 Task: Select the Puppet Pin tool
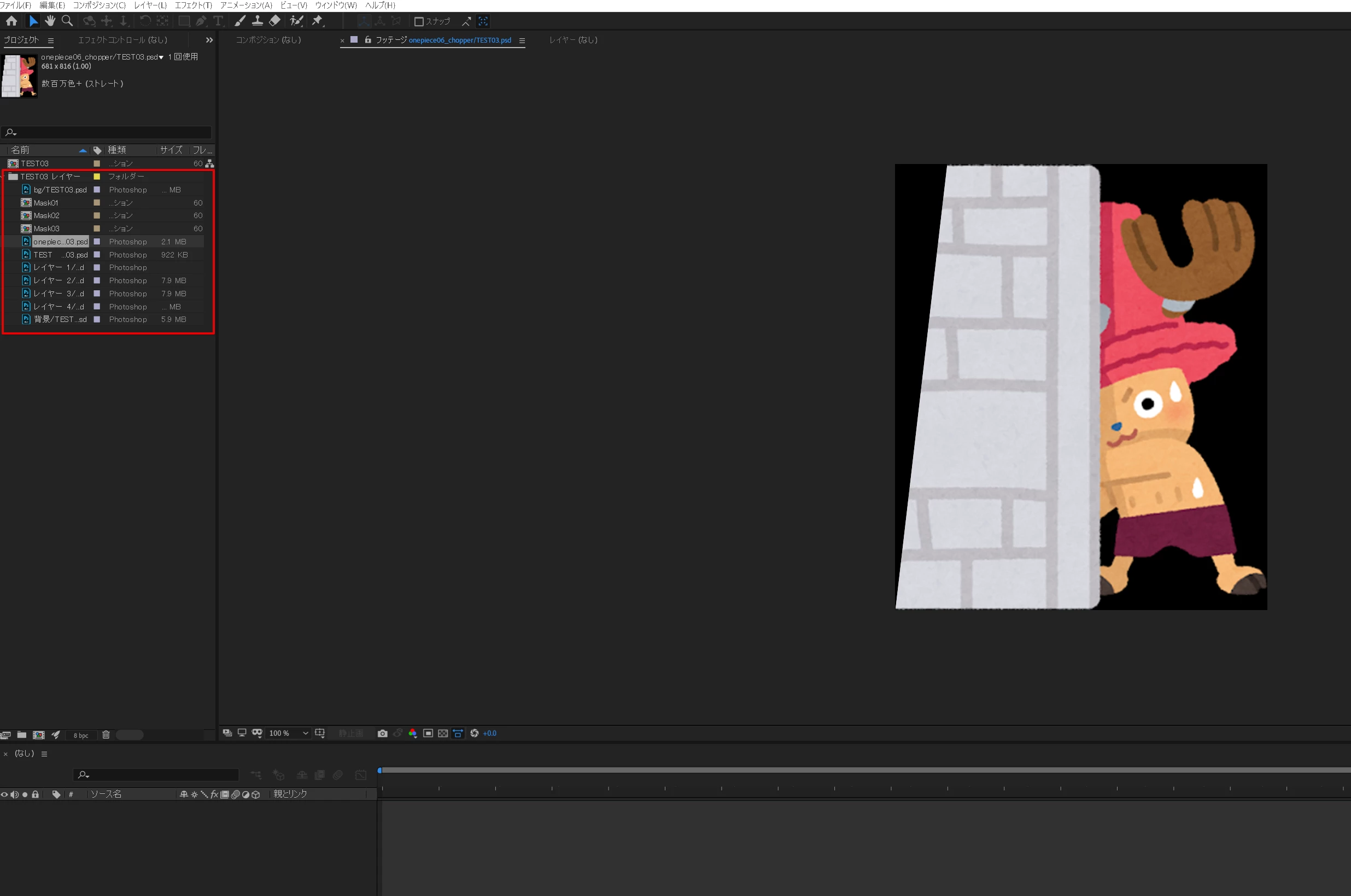318,21
